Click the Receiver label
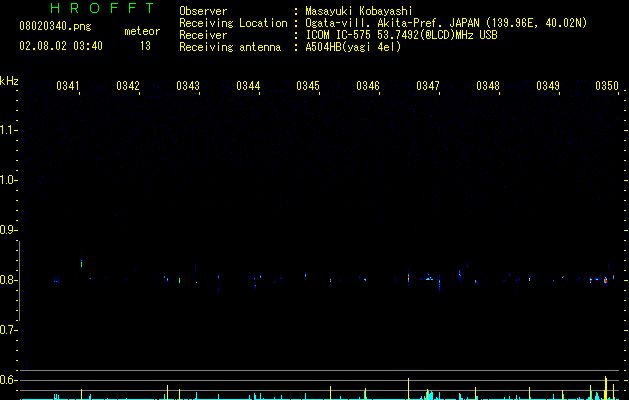 point(203,35)
